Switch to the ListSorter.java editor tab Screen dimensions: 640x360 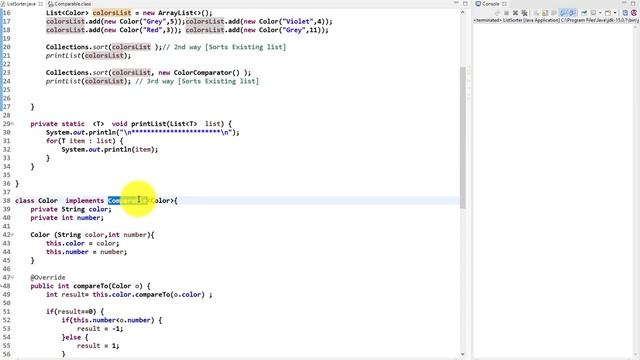(22, 4)
